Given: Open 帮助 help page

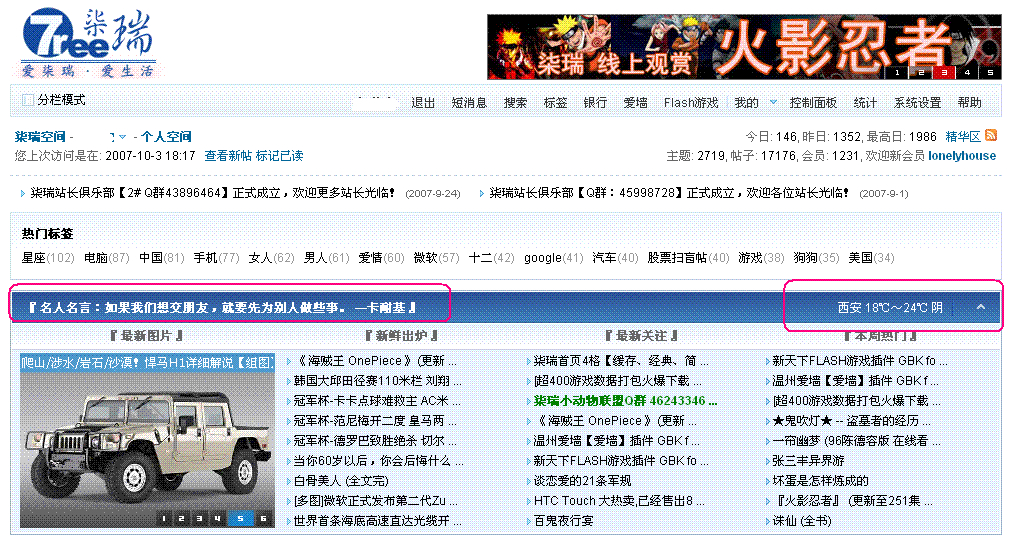Looking at the screenshot, I should click(x=969, y=103).
